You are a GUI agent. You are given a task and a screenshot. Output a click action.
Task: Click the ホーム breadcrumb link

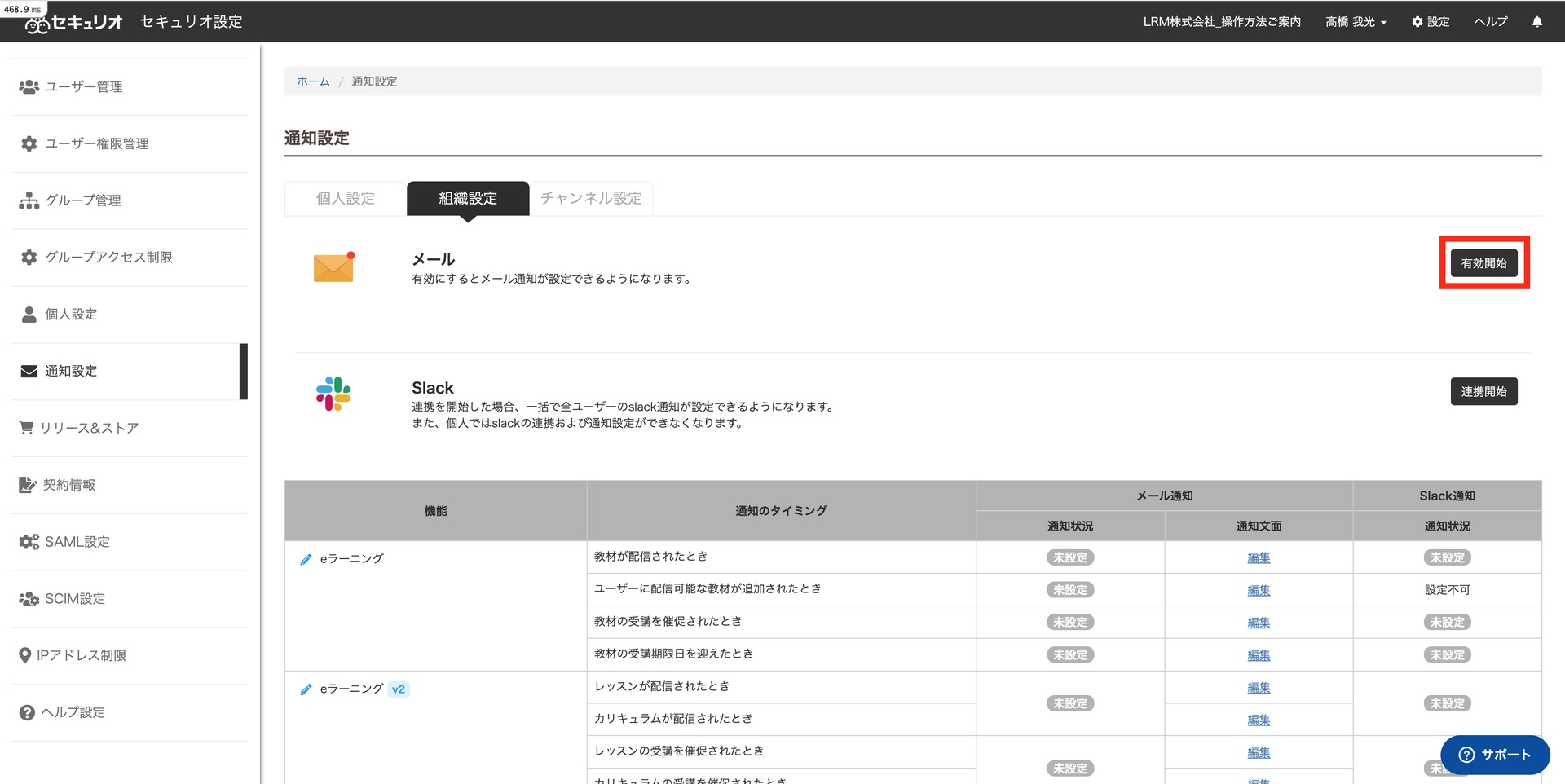(313, 81)
